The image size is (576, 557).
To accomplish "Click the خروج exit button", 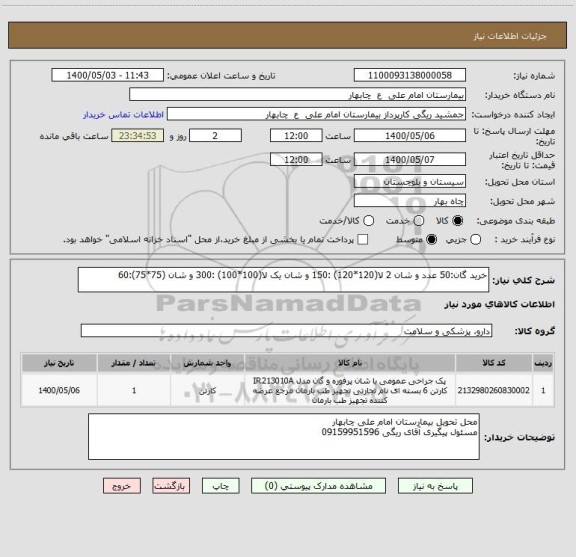I will [122, 486].
